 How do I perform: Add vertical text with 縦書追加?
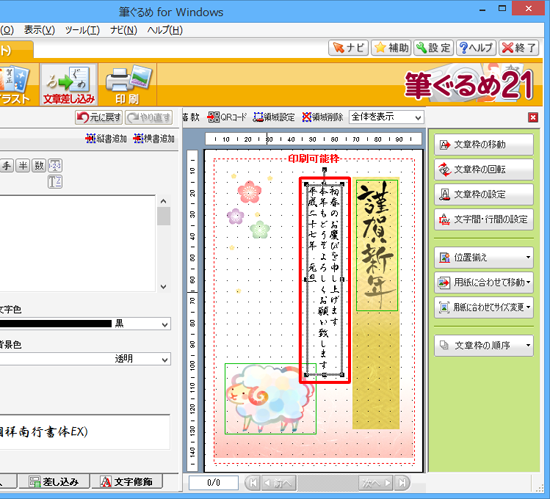point(106,139)
